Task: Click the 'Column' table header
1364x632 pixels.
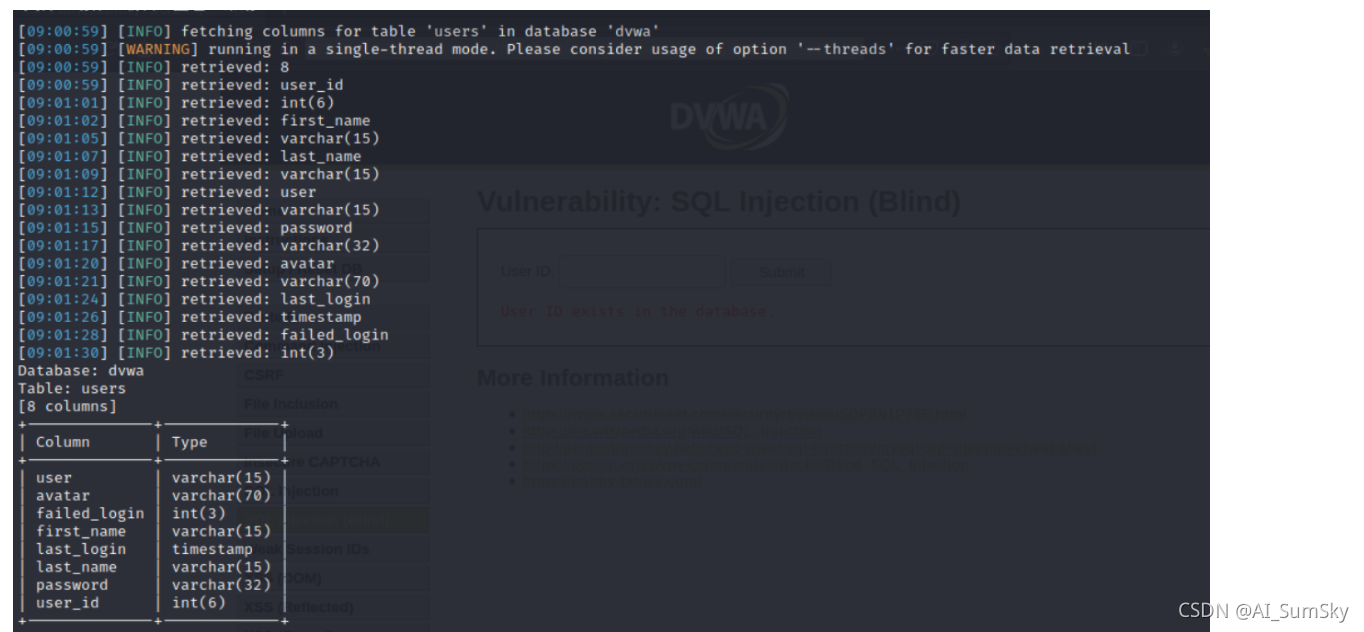Action: (63, 442)
